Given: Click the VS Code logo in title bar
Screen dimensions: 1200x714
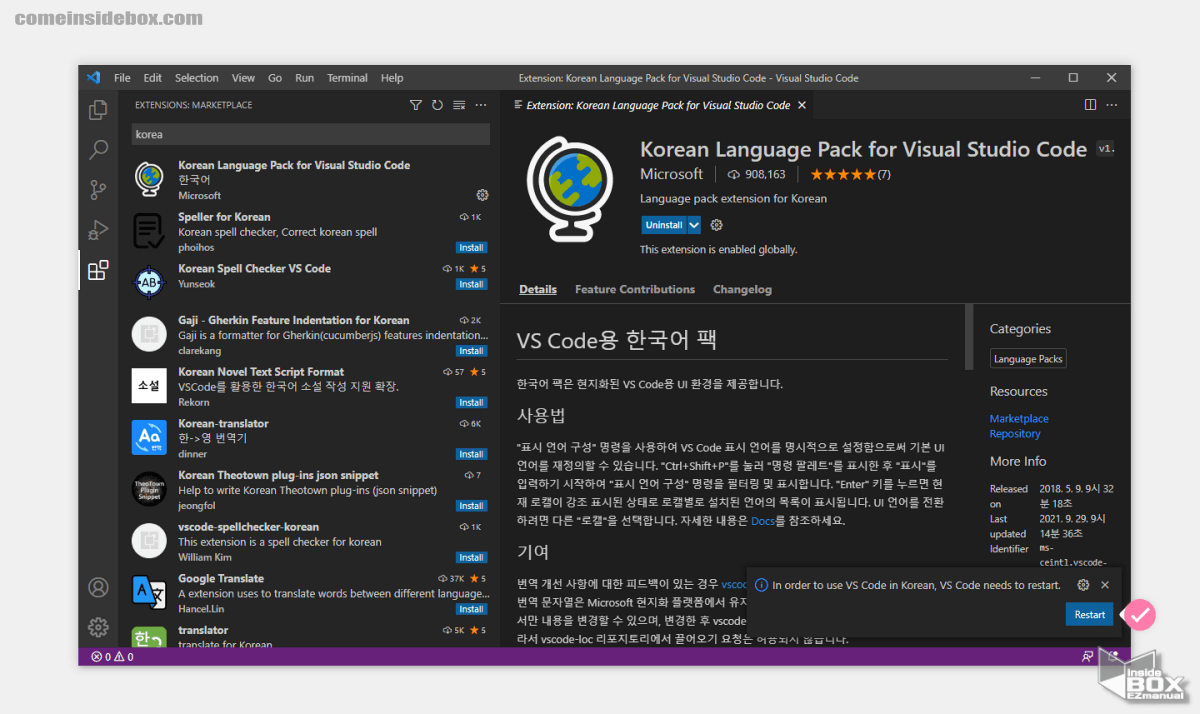Looking at the screenshot, I should 93,78.
